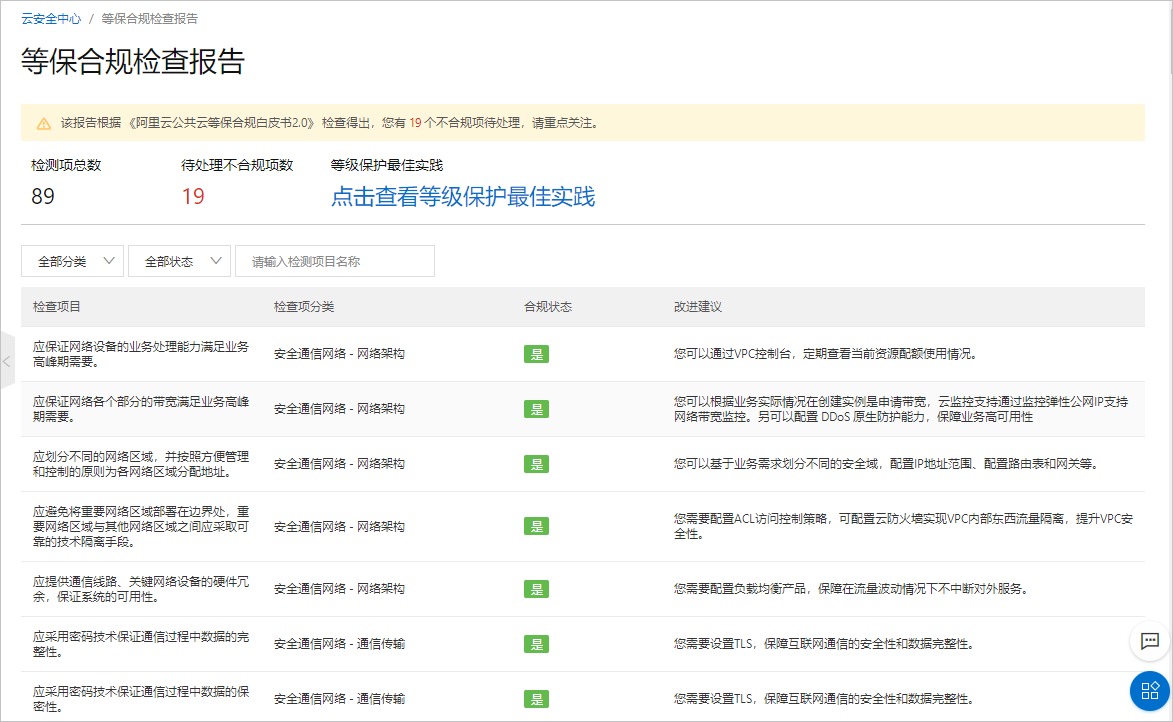Click green 是 badge for 划分网络区域 row
1173x722 pixels.
tap(536, 464)
